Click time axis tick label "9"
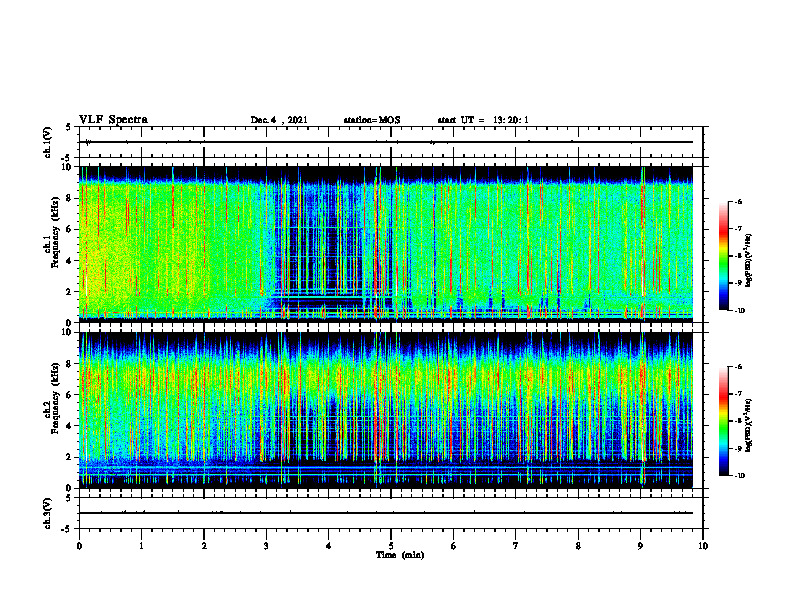Screen dimensions: 792x612 [x=640, y=546]
